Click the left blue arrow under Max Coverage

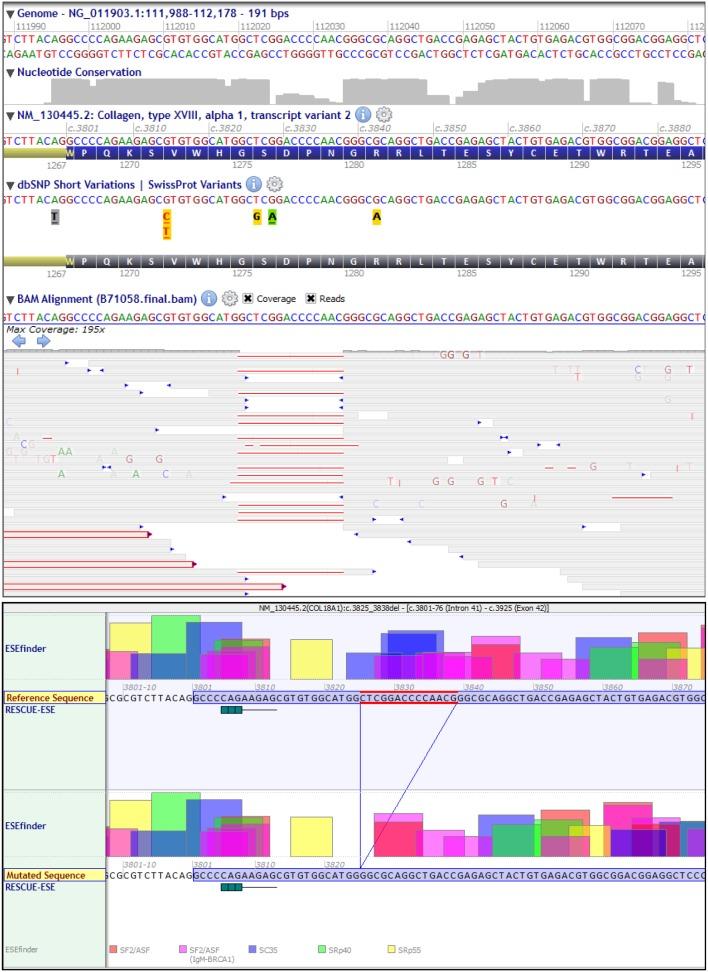coord(19,341)
